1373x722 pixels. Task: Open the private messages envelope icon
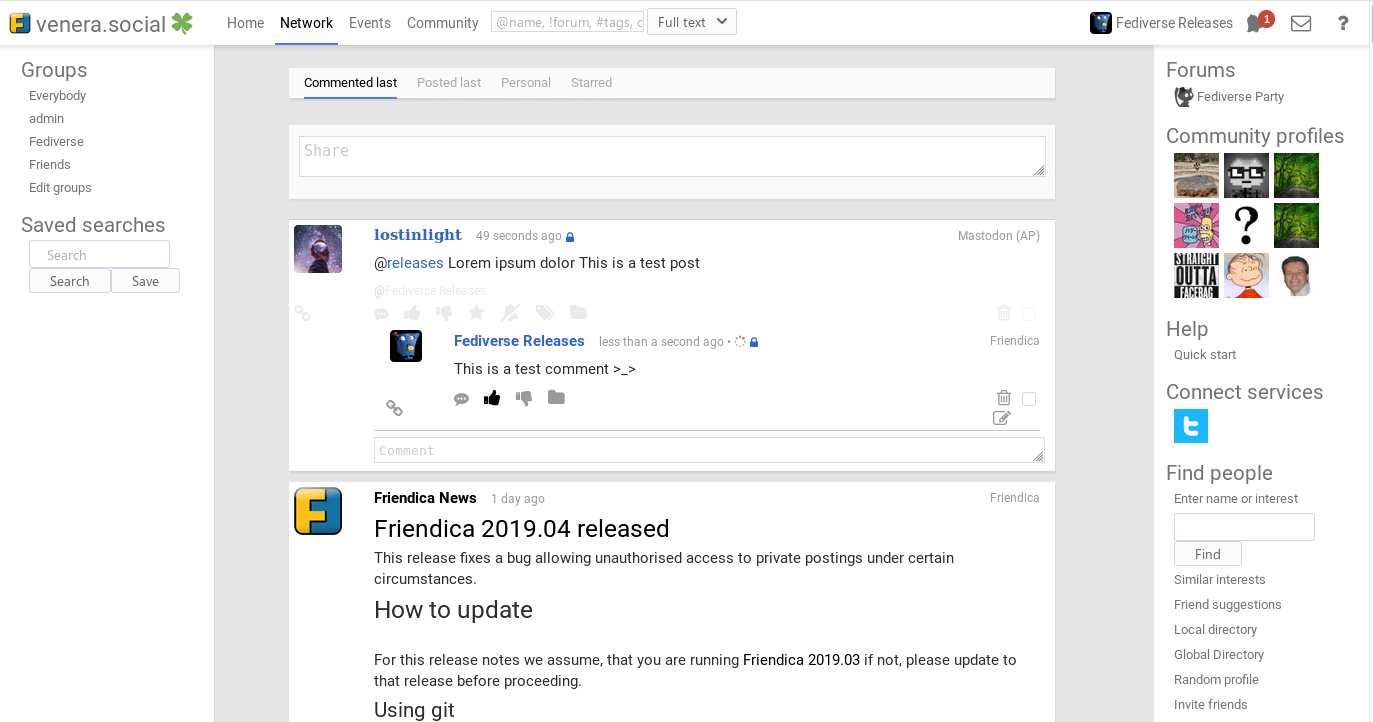pyautogui.click(x=1301, y=23)
